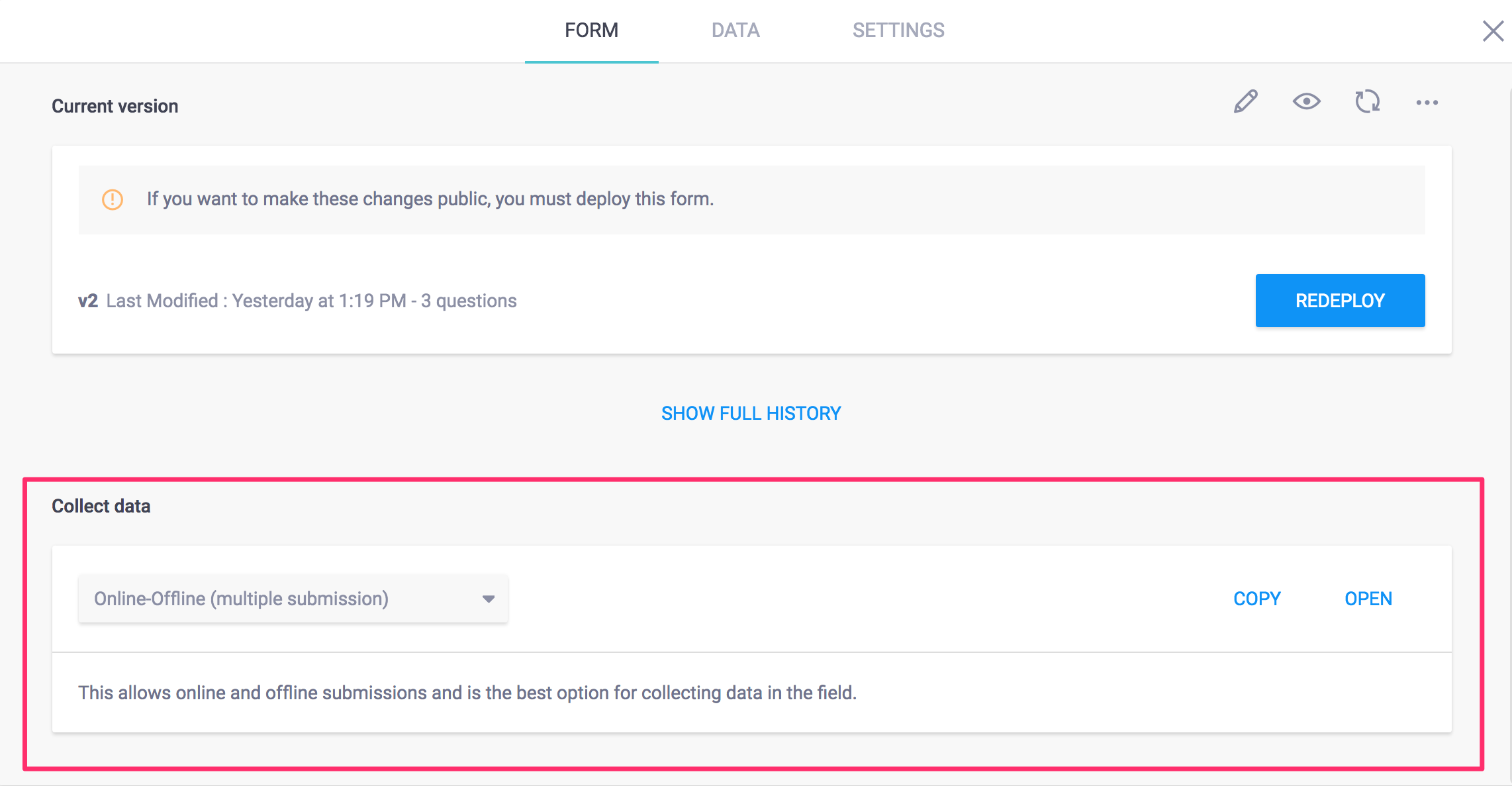The height and width of the screenshot is (786, 1512).
Task: Switch to the DATA tab
Action: [735, 30]
